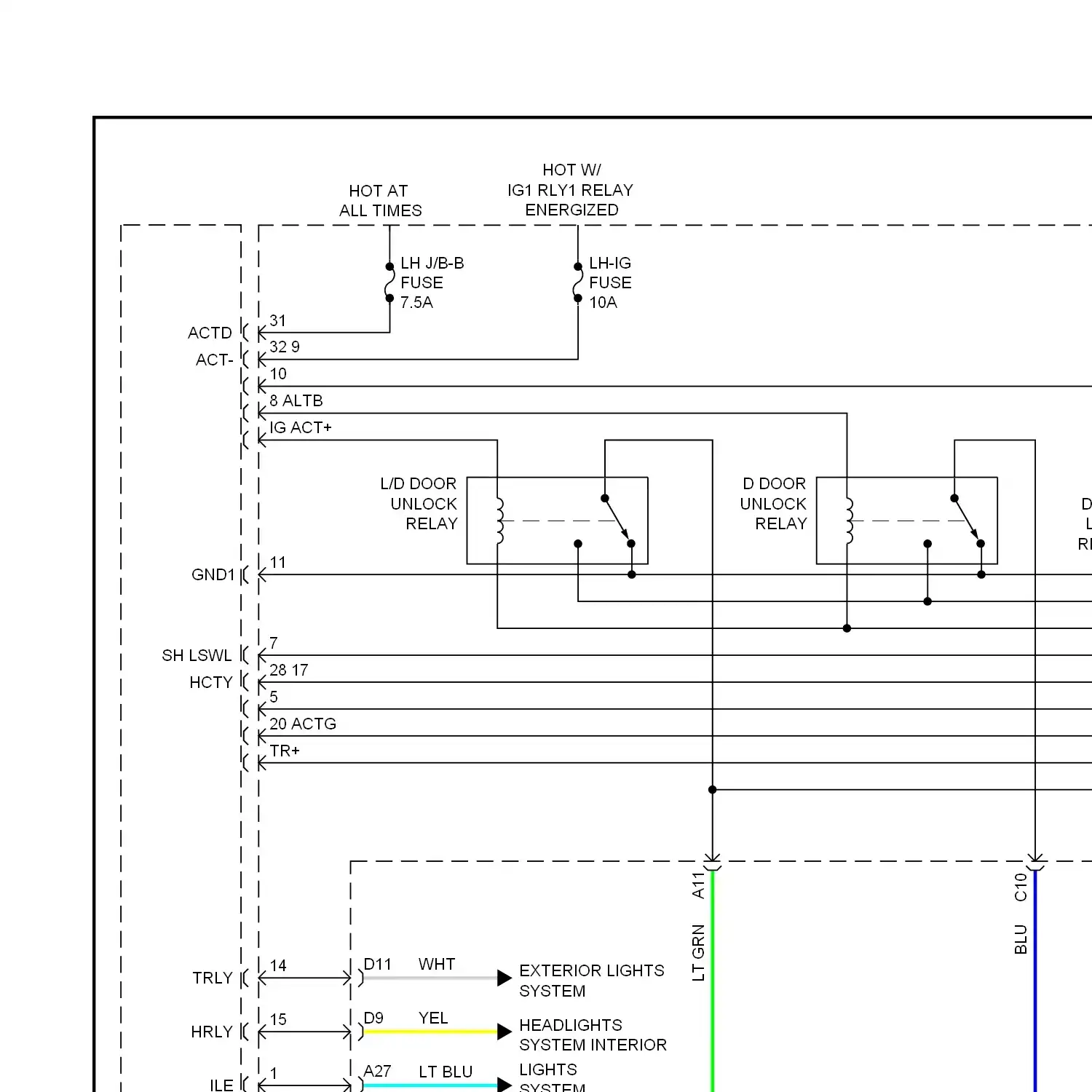The width and height of the screenshot is (1092, 1092).
Task: Click pin number 14 at TRLY
Action: [x=278, y=965]
